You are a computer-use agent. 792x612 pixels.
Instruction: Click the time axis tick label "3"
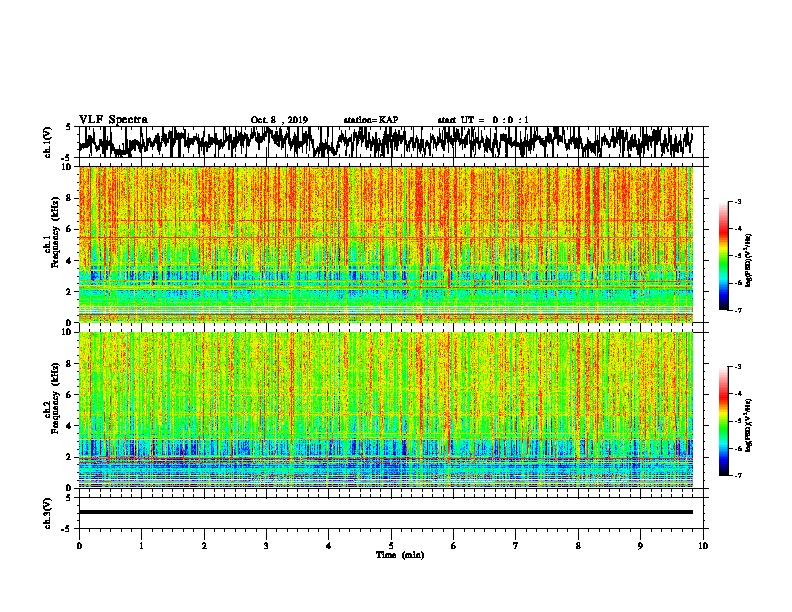(x=266, y=545)
